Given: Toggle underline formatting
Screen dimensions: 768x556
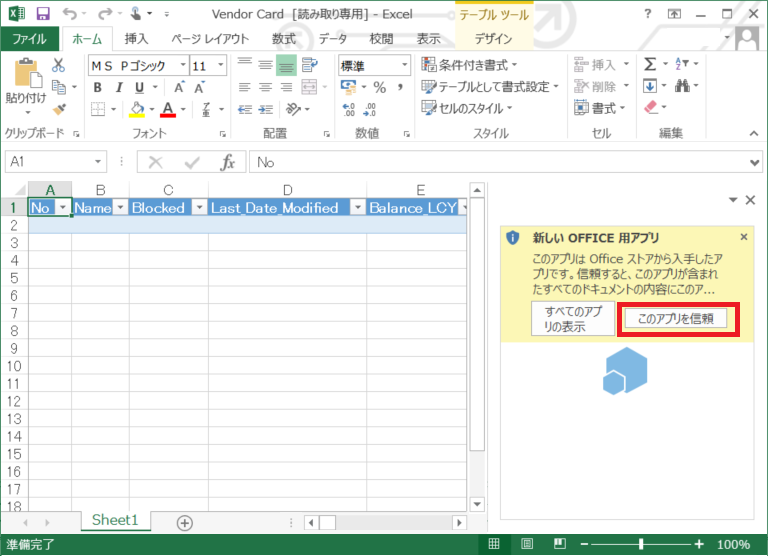Looking at the screenshot, I should (140, 87).
